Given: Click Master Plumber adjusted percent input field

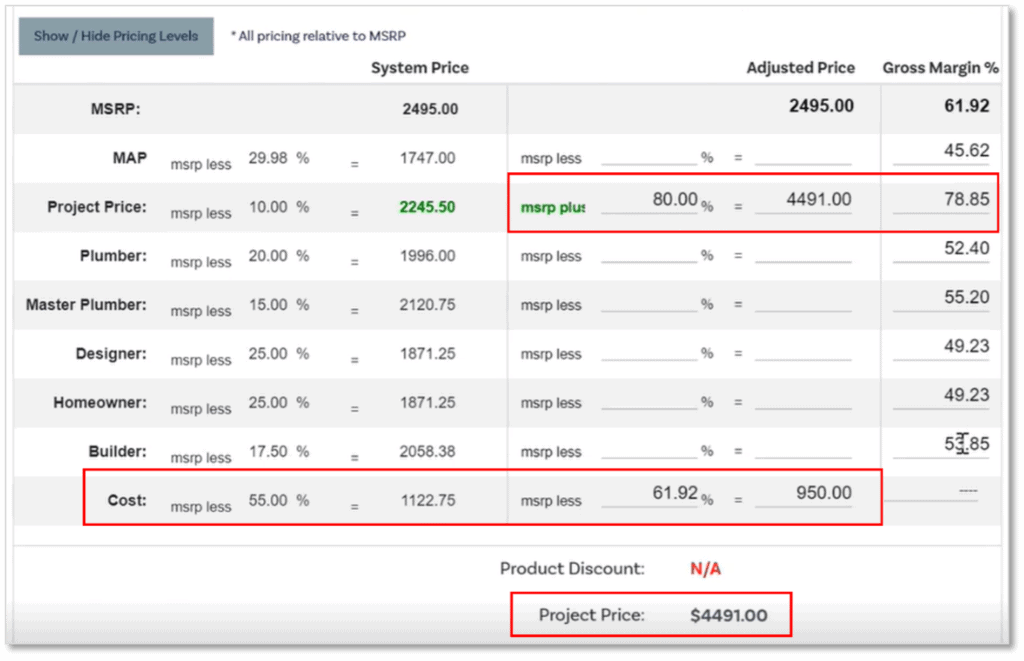Looking at the screenshot, I should [x=649, y=304].
